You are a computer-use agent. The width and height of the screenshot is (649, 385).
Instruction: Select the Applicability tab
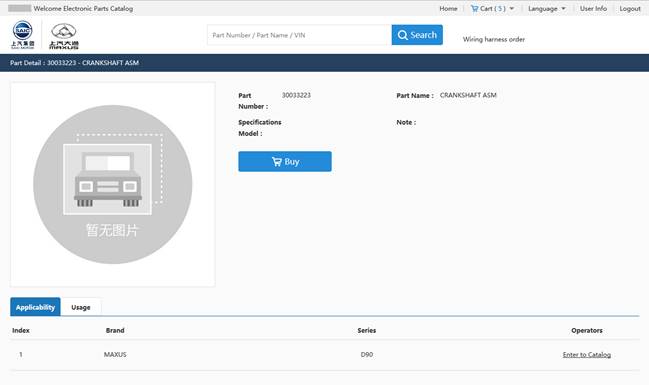click(x=35, y=307)
